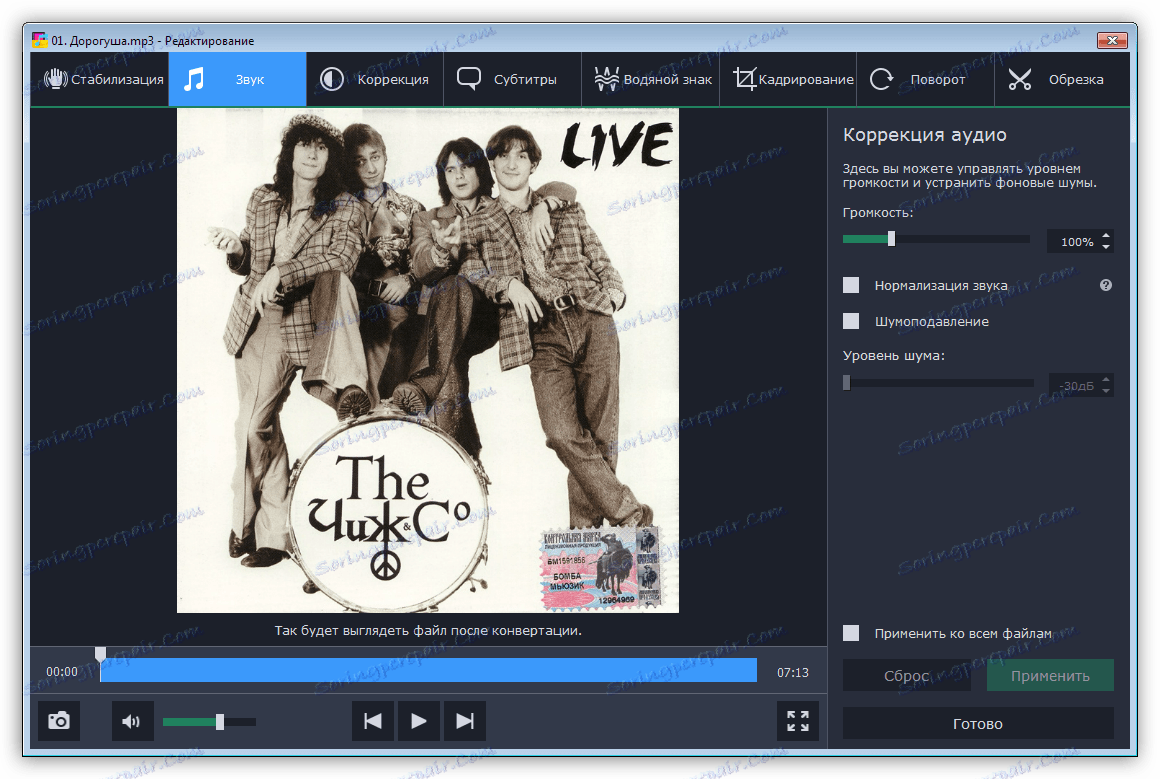Check Применить ко всем файлам
The image size is (1160, 779).
(x=850, y=633)
